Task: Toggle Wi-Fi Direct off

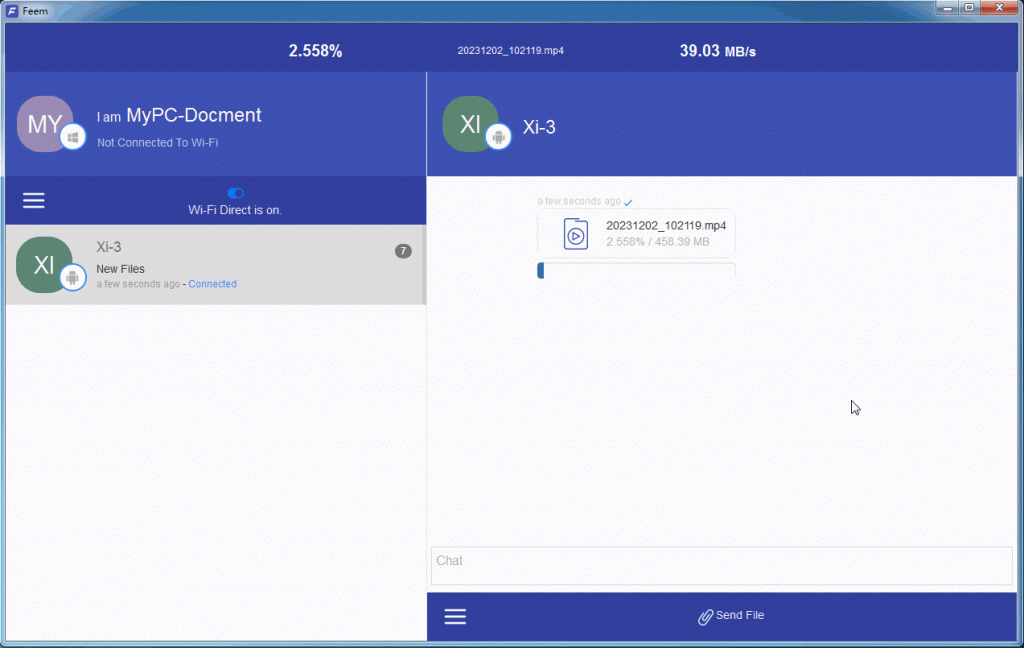Action: tap(235, 194)
